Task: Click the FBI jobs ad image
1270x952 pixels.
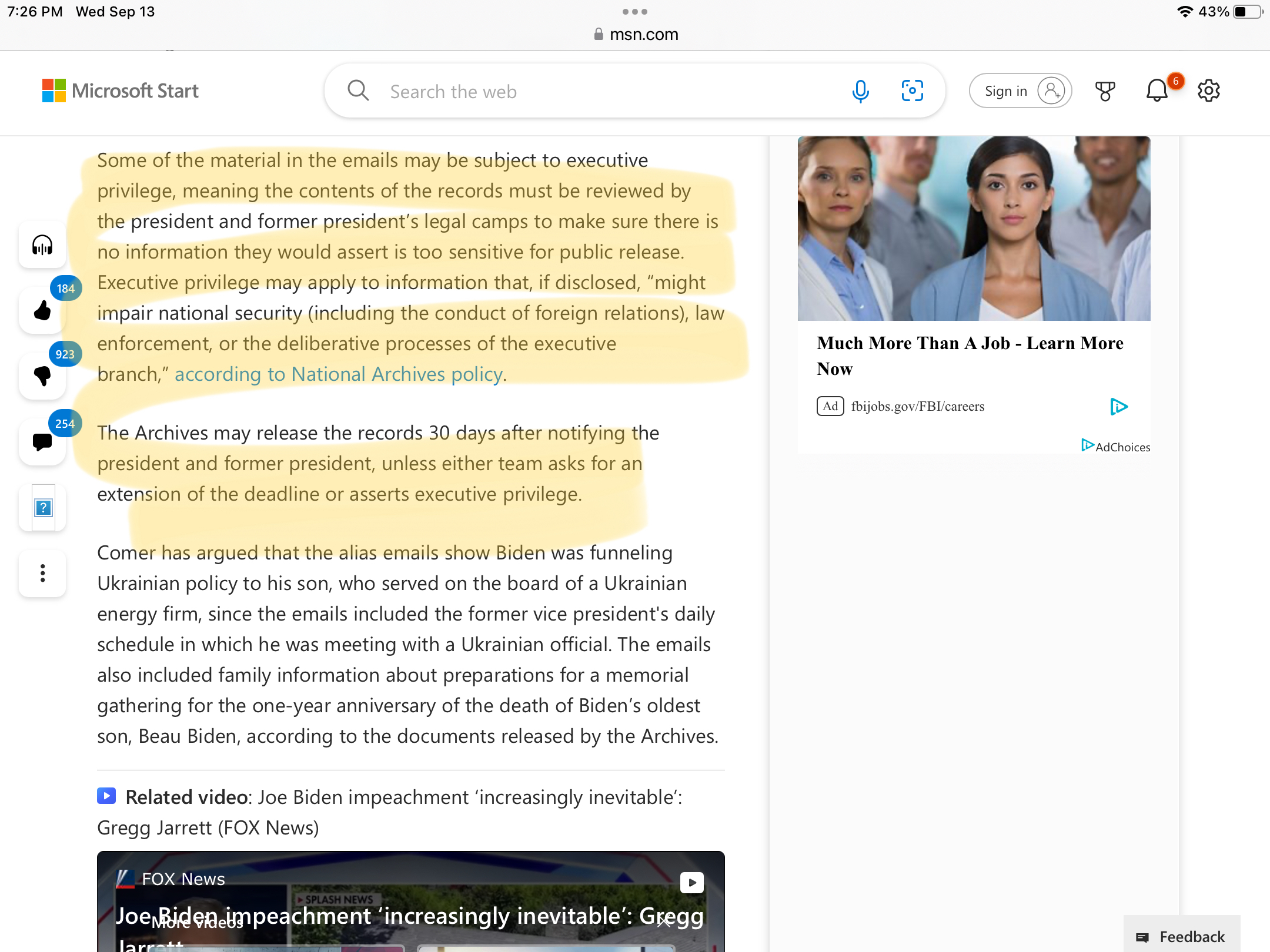Action: [974, 229]
